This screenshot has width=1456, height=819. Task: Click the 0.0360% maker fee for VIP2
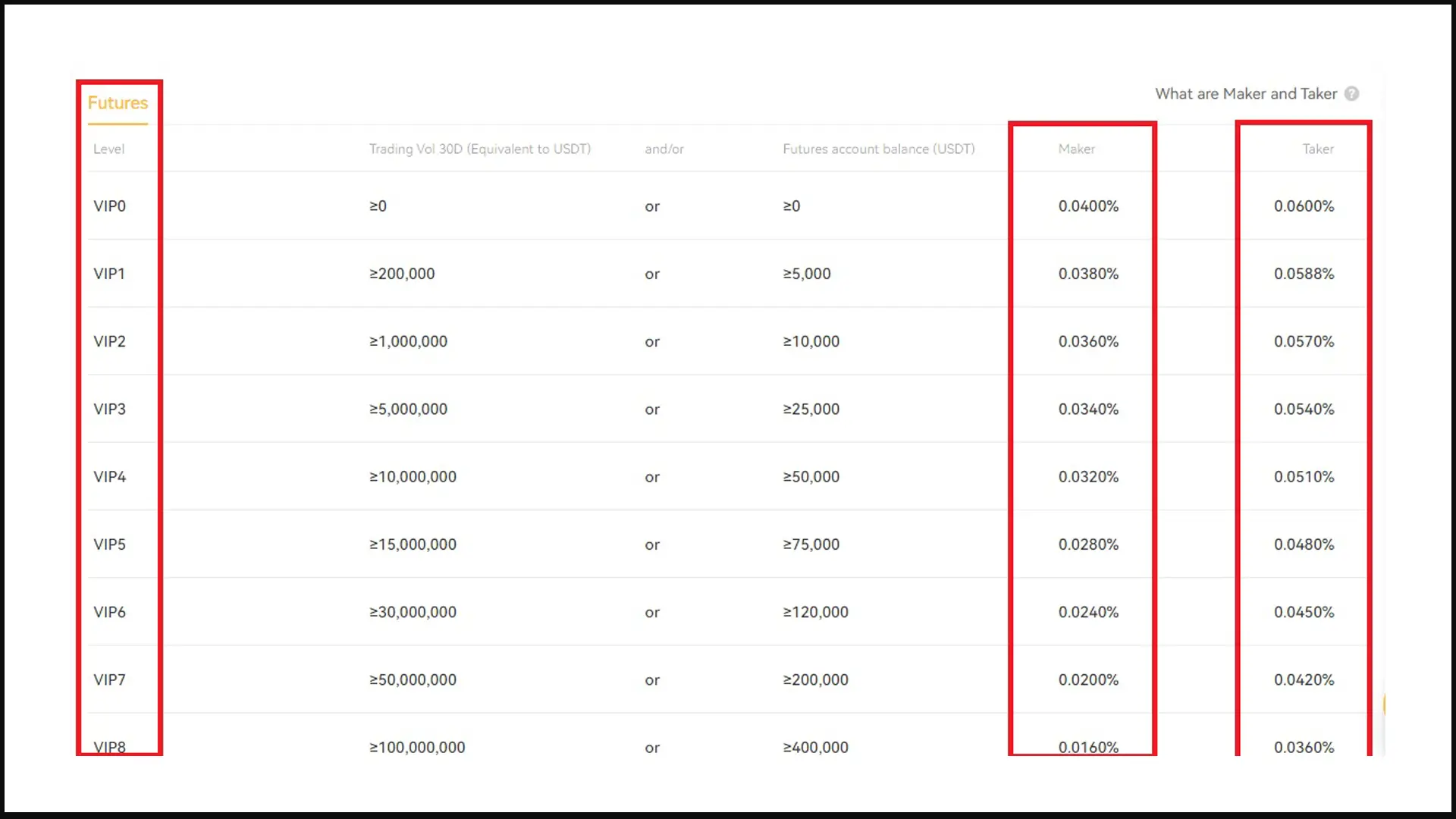pyautogui.click(x=1088, y=341)
